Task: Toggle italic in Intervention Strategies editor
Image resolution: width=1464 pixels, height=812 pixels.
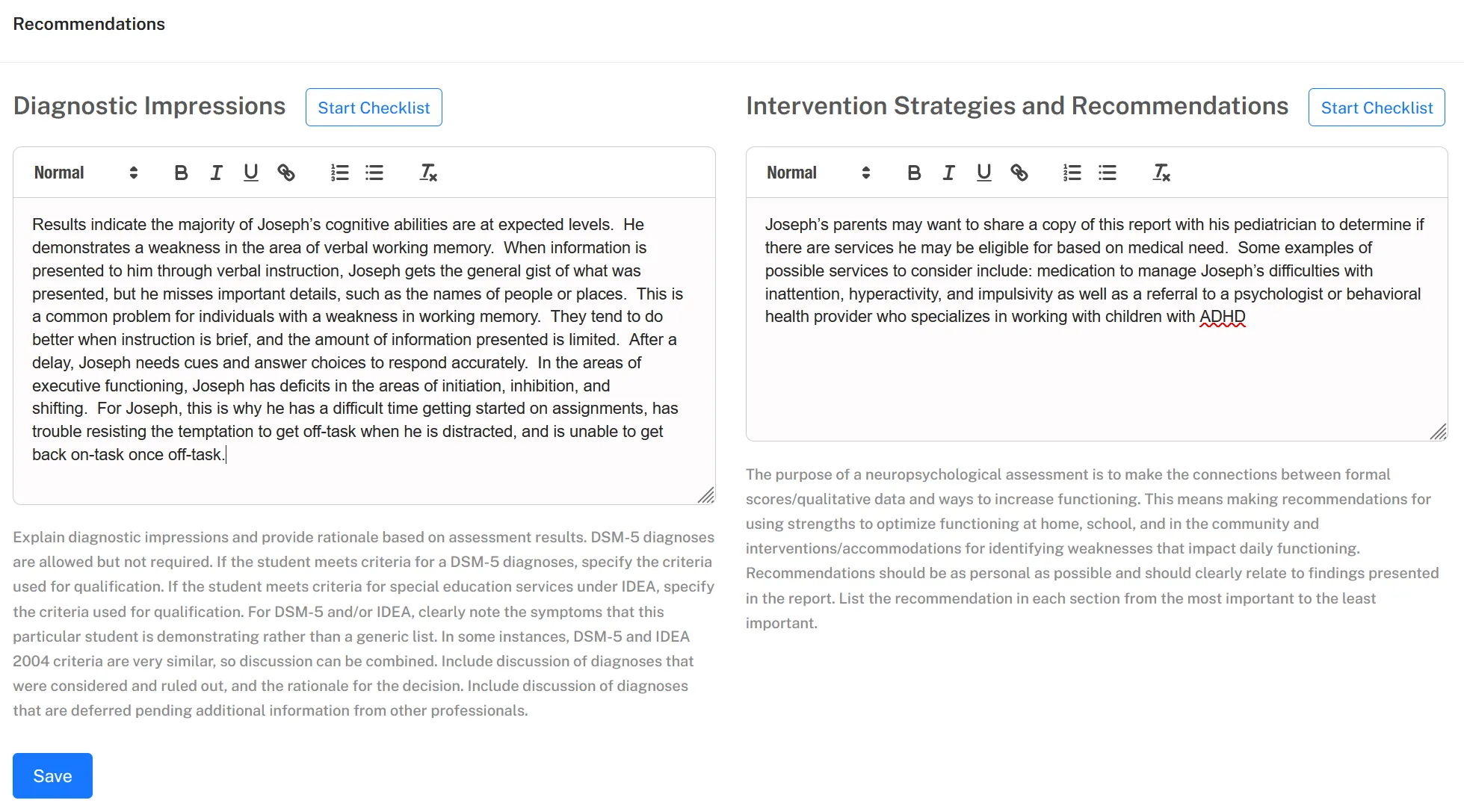Action: [949, 173]
